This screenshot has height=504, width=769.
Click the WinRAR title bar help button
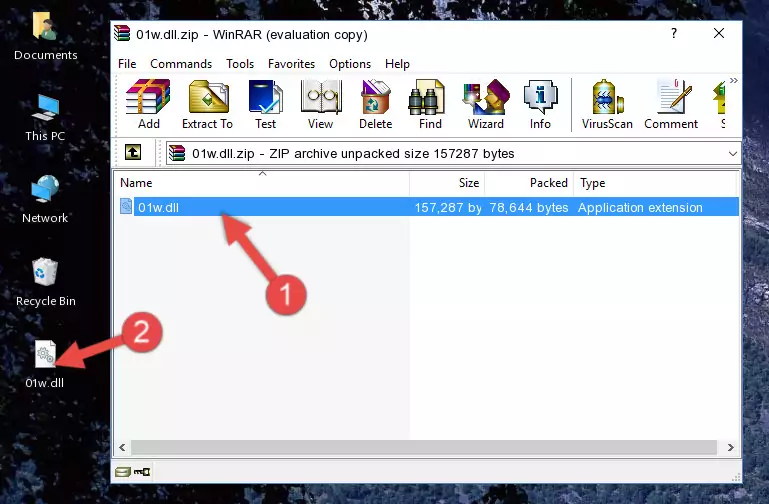click(674, 34)
